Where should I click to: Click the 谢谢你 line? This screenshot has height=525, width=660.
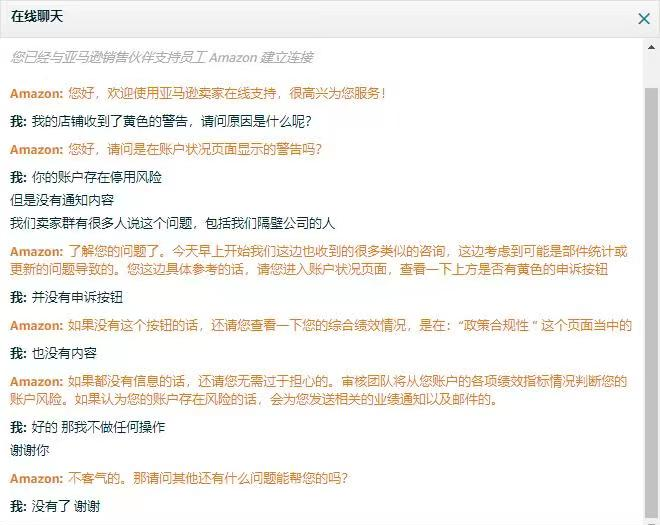pos(29,450)
